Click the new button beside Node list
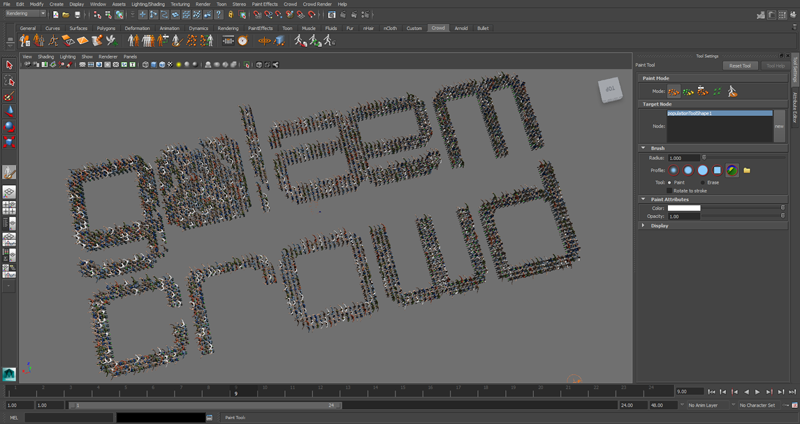This screenshot has width=800, height=424. click(x=779, y=126)
